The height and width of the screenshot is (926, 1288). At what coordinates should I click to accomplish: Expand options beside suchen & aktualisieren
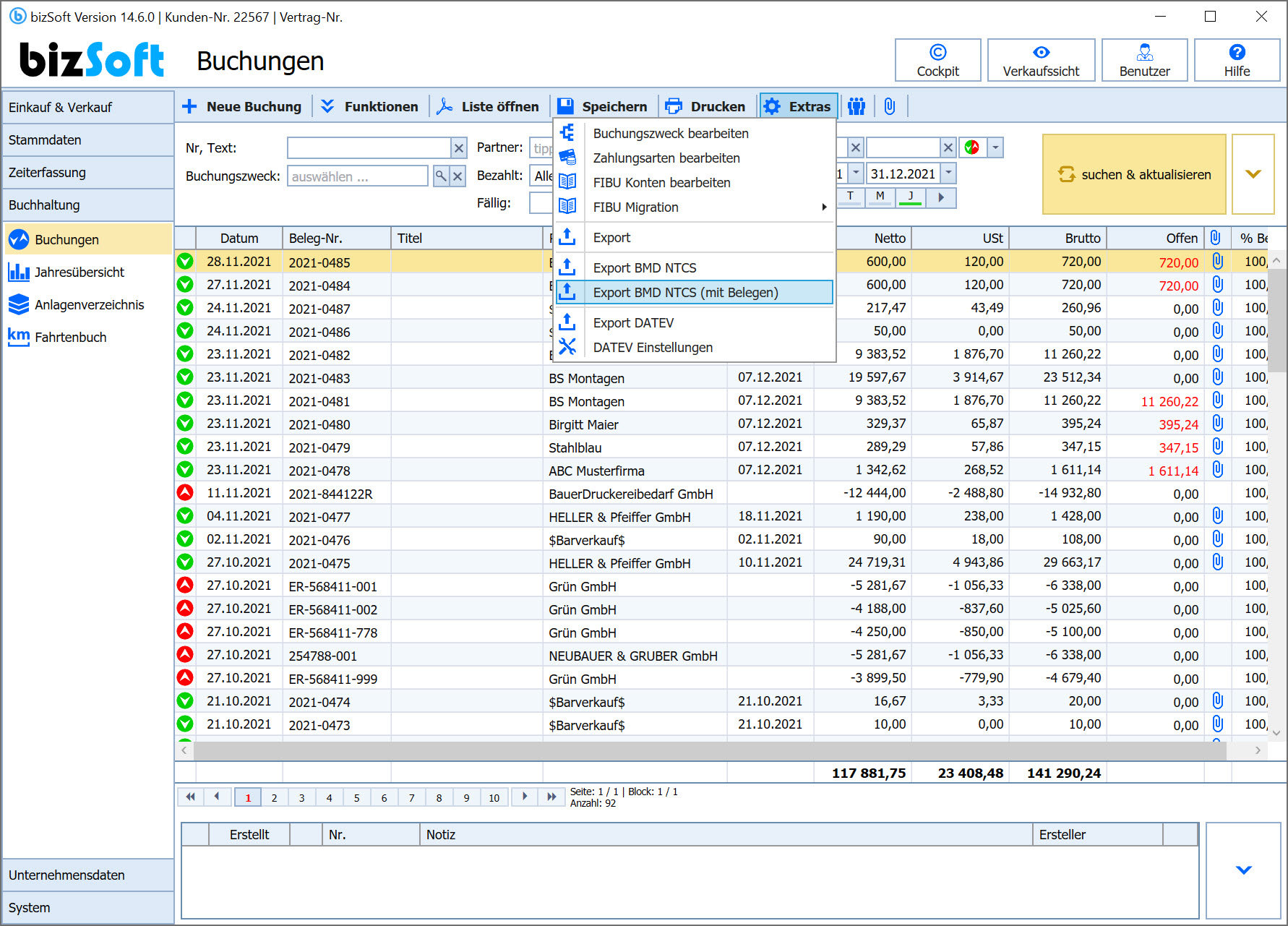(1253, 174)
